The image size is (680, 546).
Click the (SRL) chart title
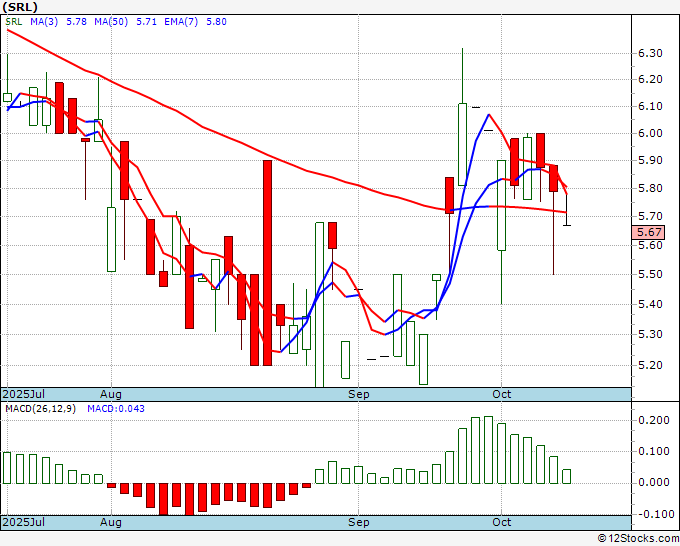pyautogui.click(x=20, y=7)
